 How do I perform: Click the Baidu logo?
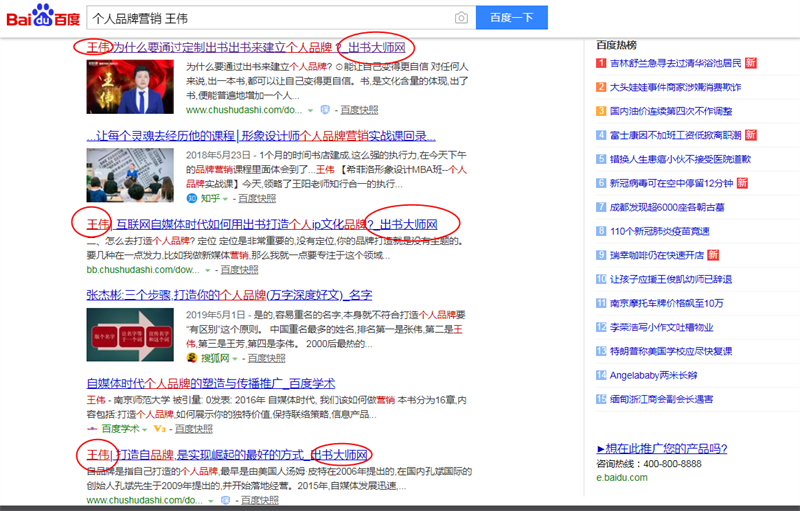(41, 17)
